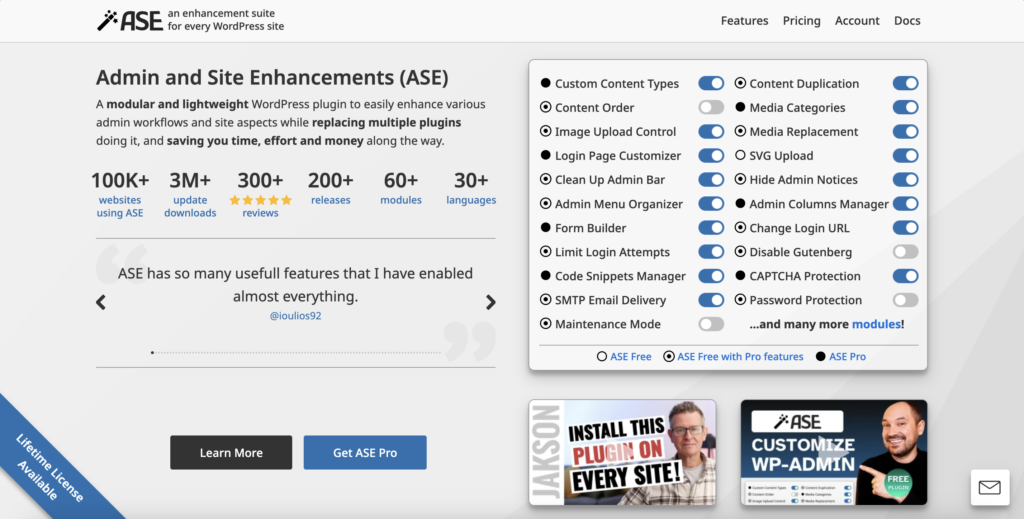
Task: Click the Form Builder module label
Action: click(590, 228)
